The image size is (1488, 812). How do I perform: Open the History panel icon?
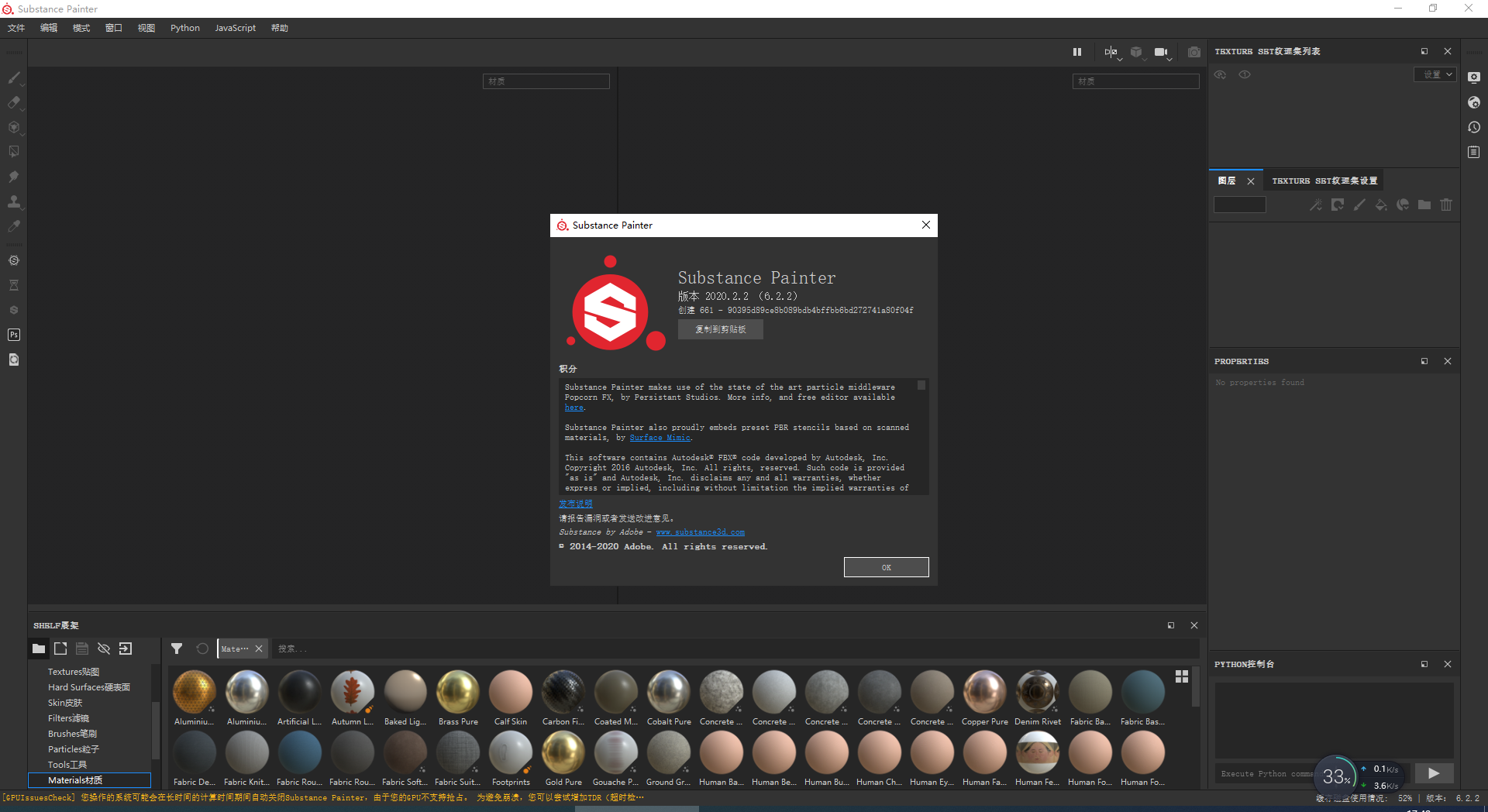pos(1474,127)
